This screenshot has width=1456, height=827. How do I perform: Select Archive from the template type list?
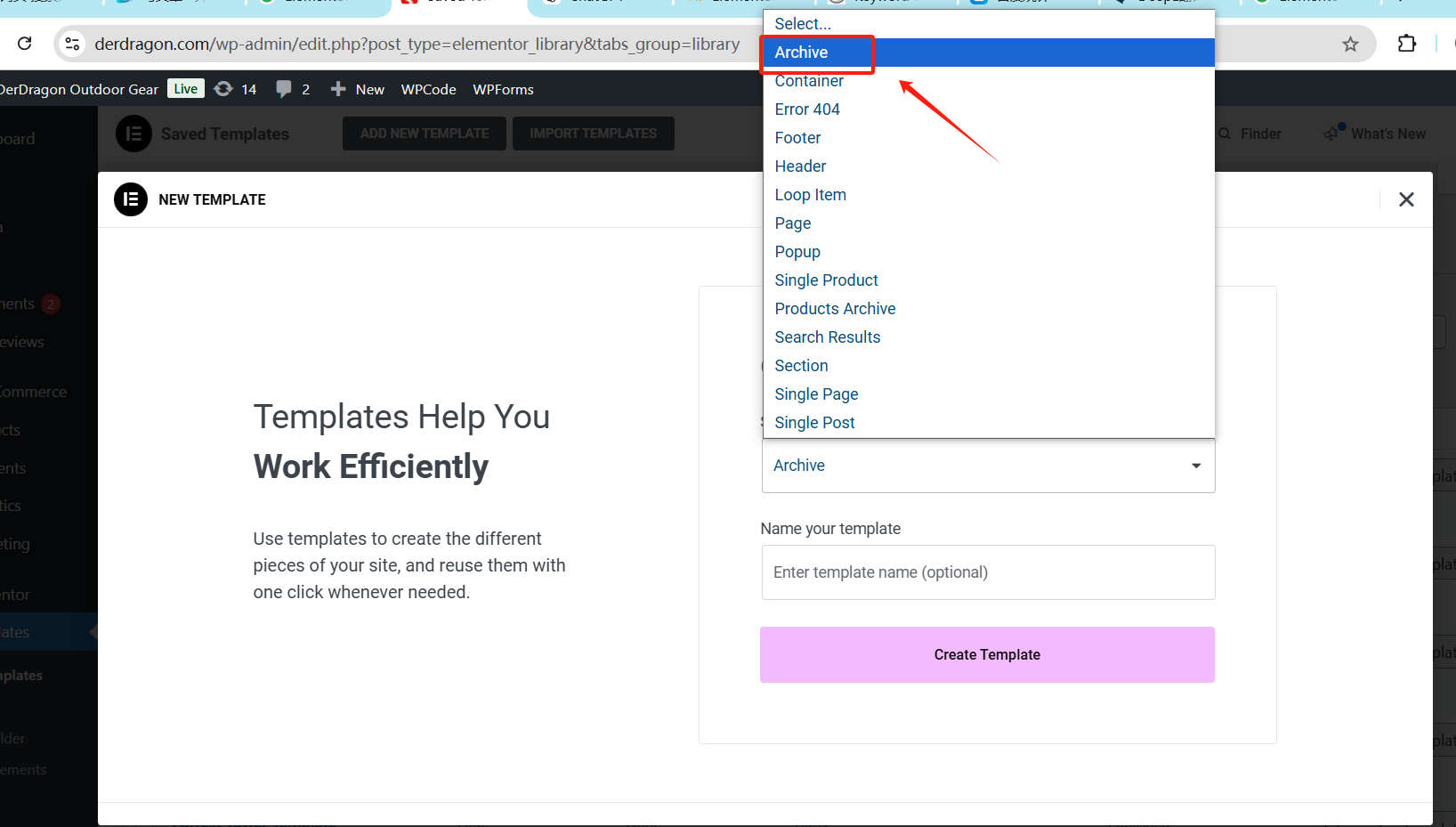pyautogui.click(x=989, y=53)
